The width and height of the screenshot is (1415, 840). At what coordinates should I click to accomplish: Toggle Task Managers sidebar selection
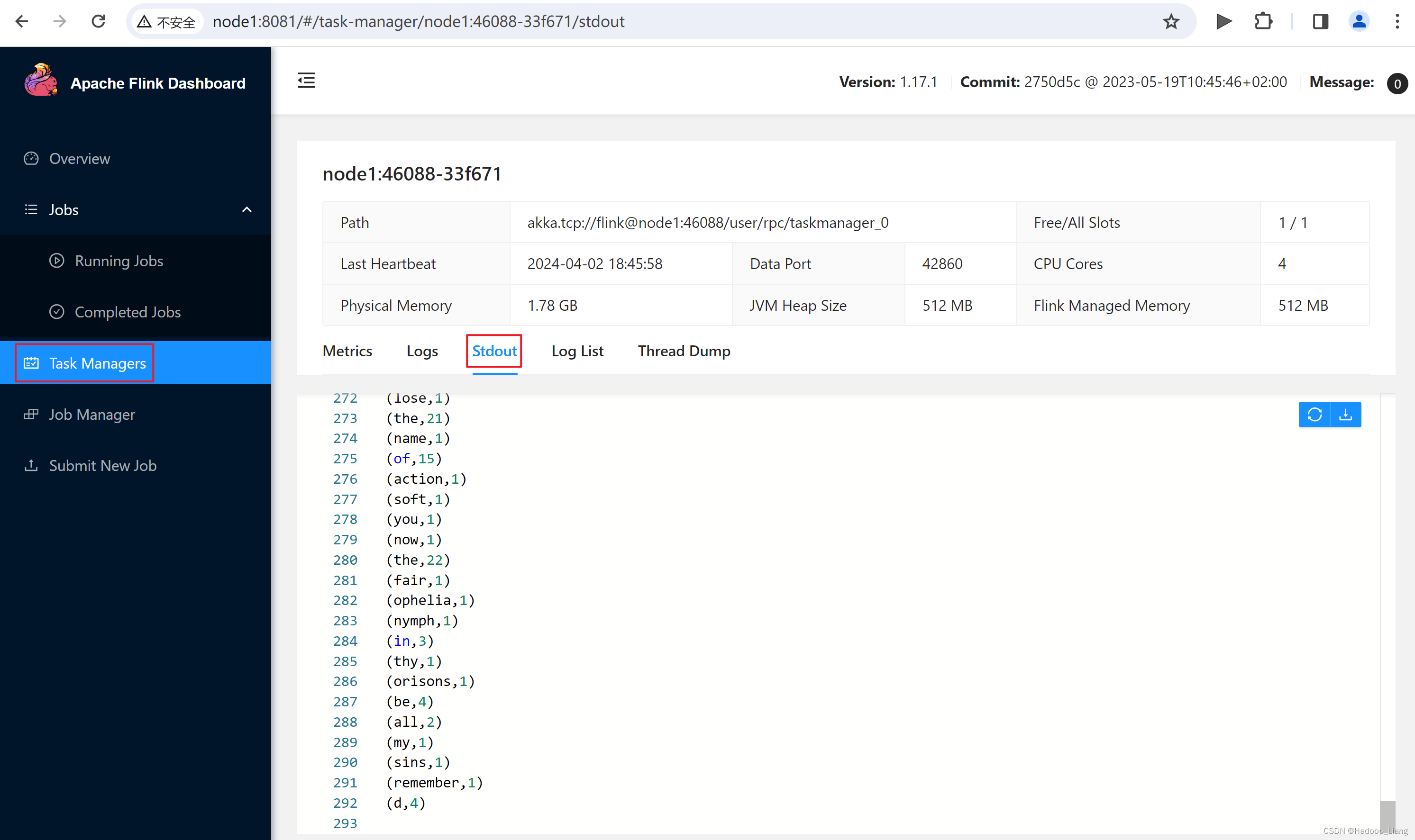(98, 362)
